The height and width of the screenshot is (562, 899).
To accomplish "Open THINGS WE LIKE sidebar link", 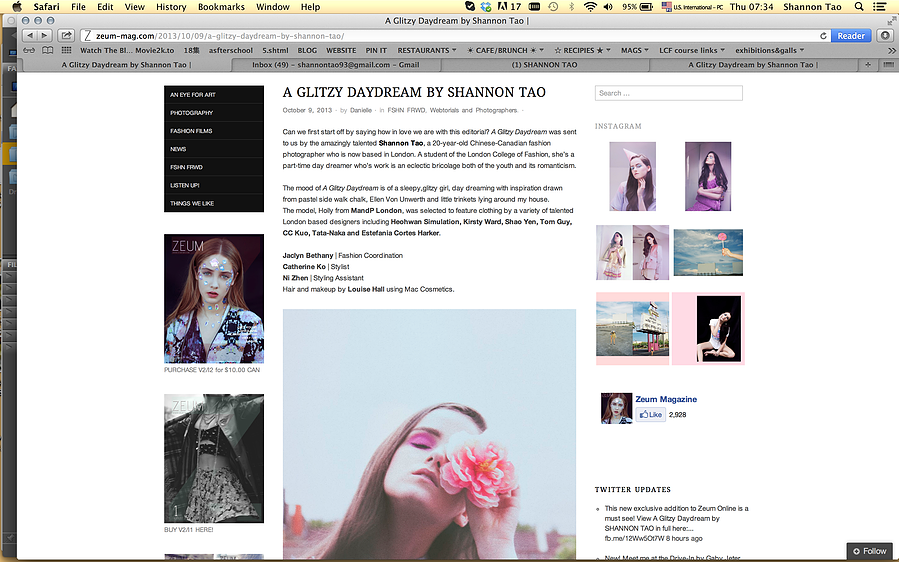I will 214,203.
